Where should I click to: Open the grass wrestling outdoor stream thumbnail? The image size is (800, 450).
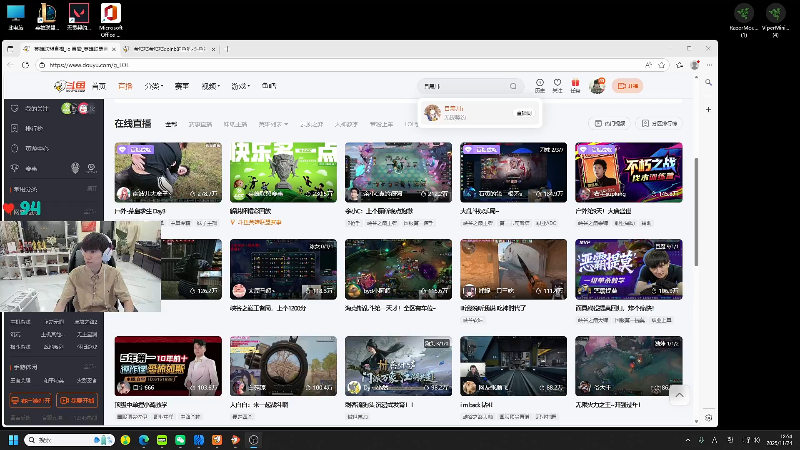168,172
